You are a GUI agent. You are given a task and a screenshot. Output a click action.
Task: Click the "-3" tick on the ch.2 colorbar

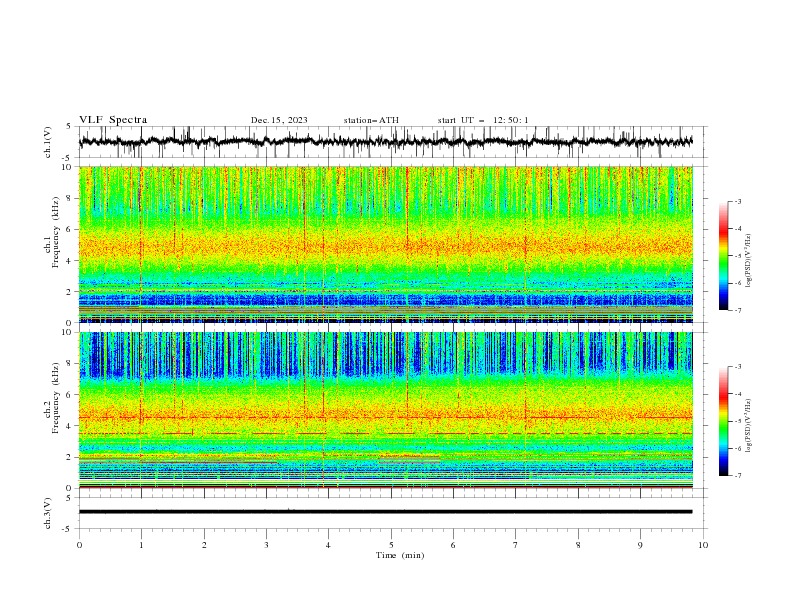738,367
